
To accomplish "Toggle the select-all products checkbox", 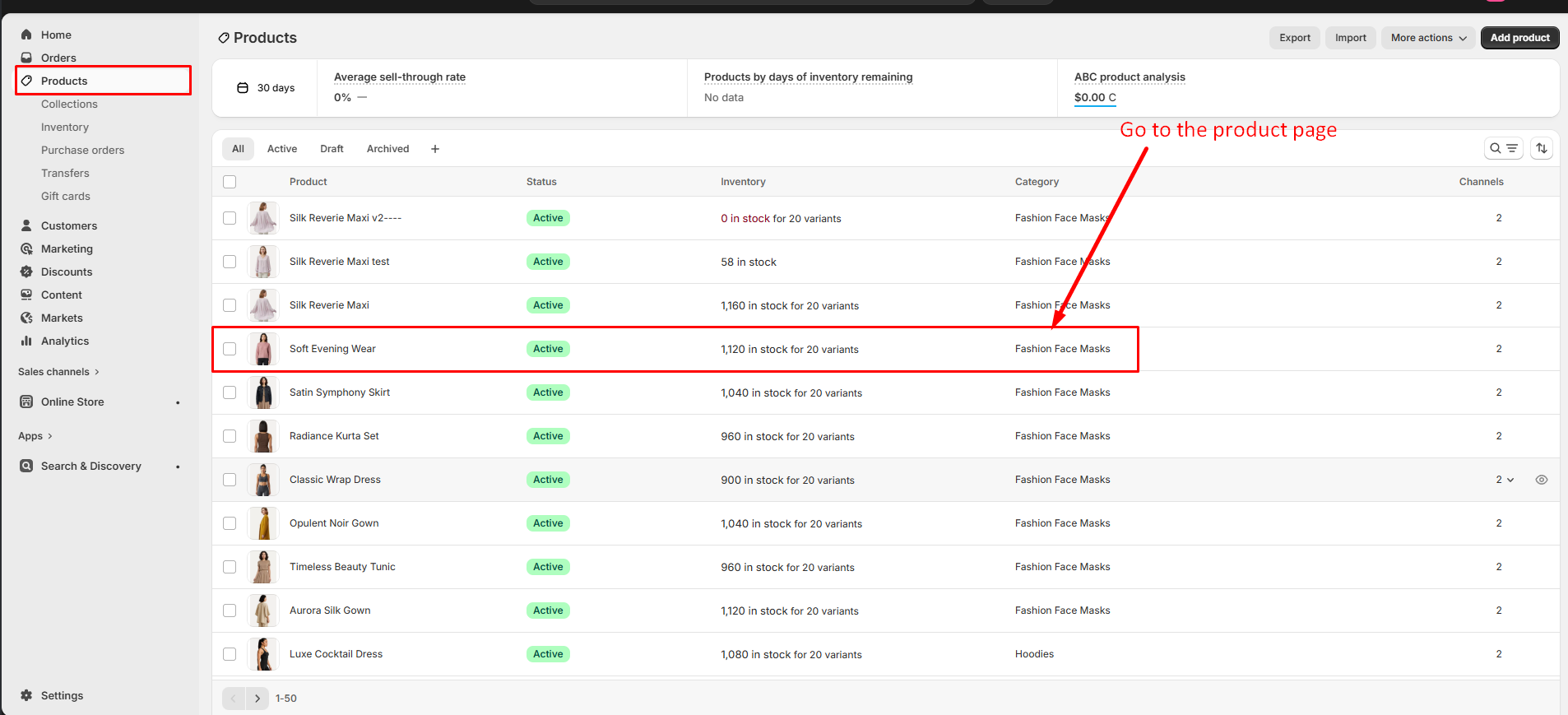I will pyautogui.click(x=230, y=182).
